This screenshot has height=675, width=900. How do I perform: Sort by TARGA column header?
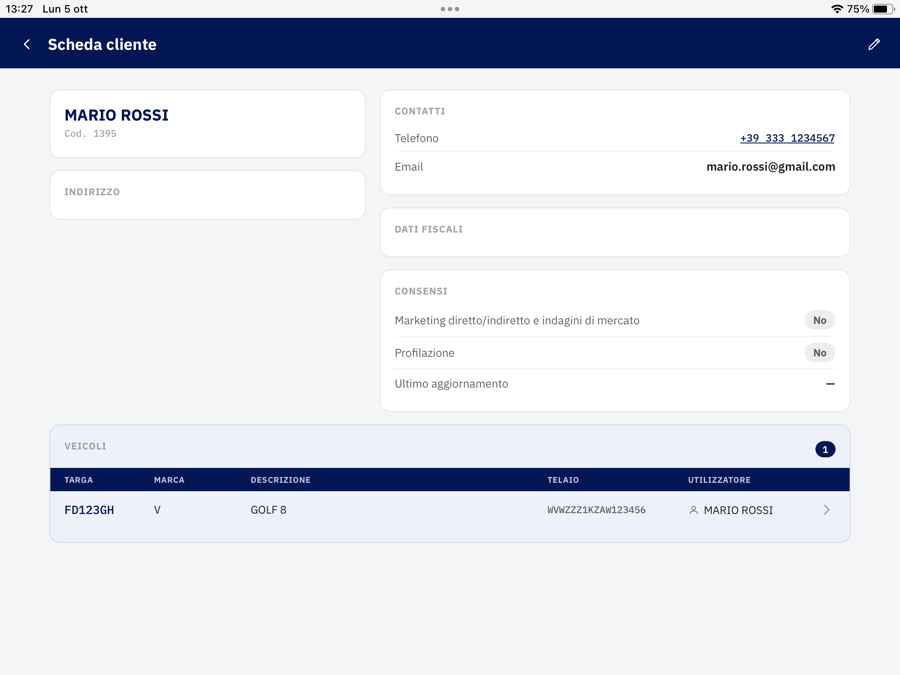(79, 480)
